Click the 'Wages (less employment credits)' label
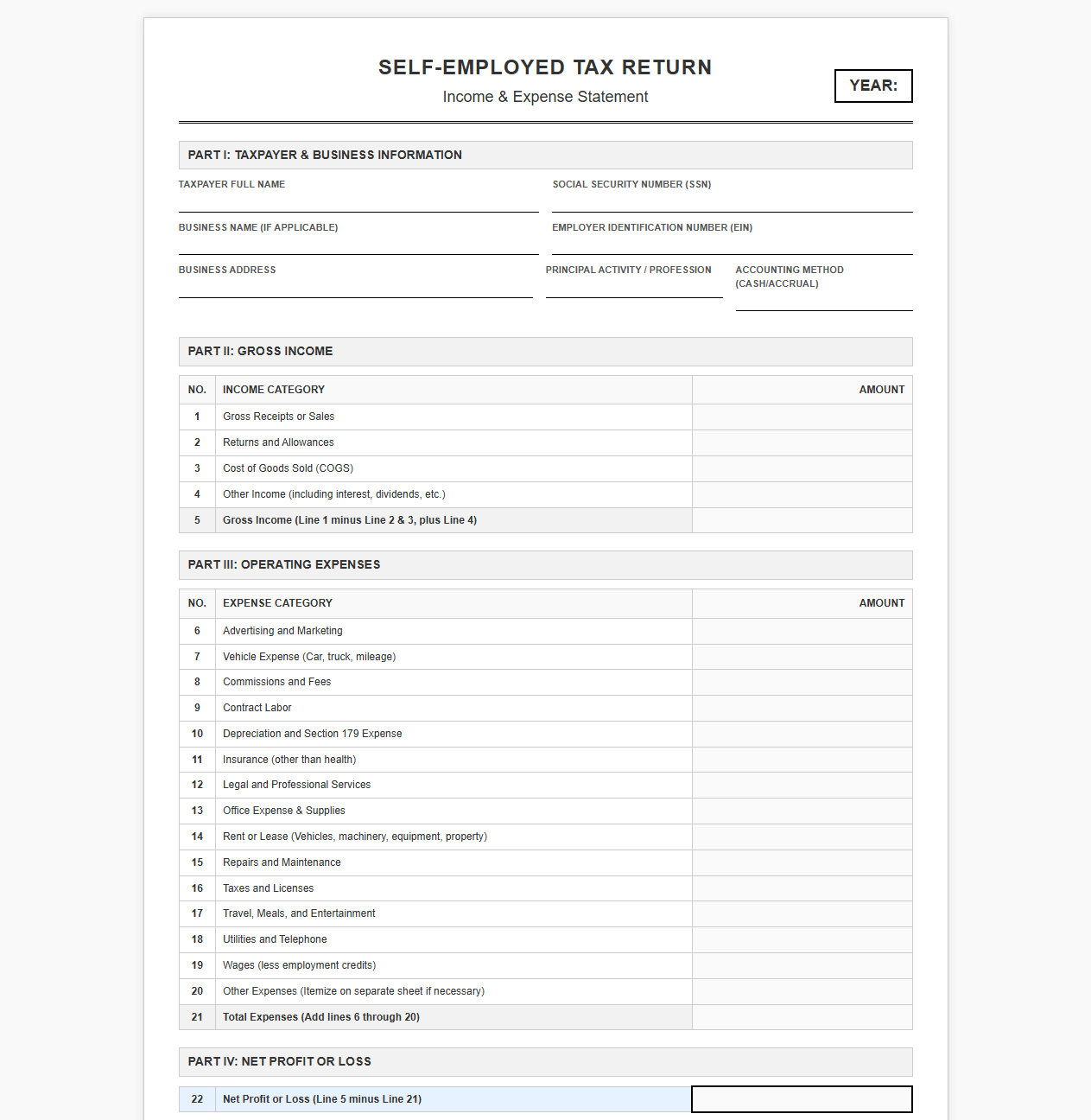 tap(300, 965)
